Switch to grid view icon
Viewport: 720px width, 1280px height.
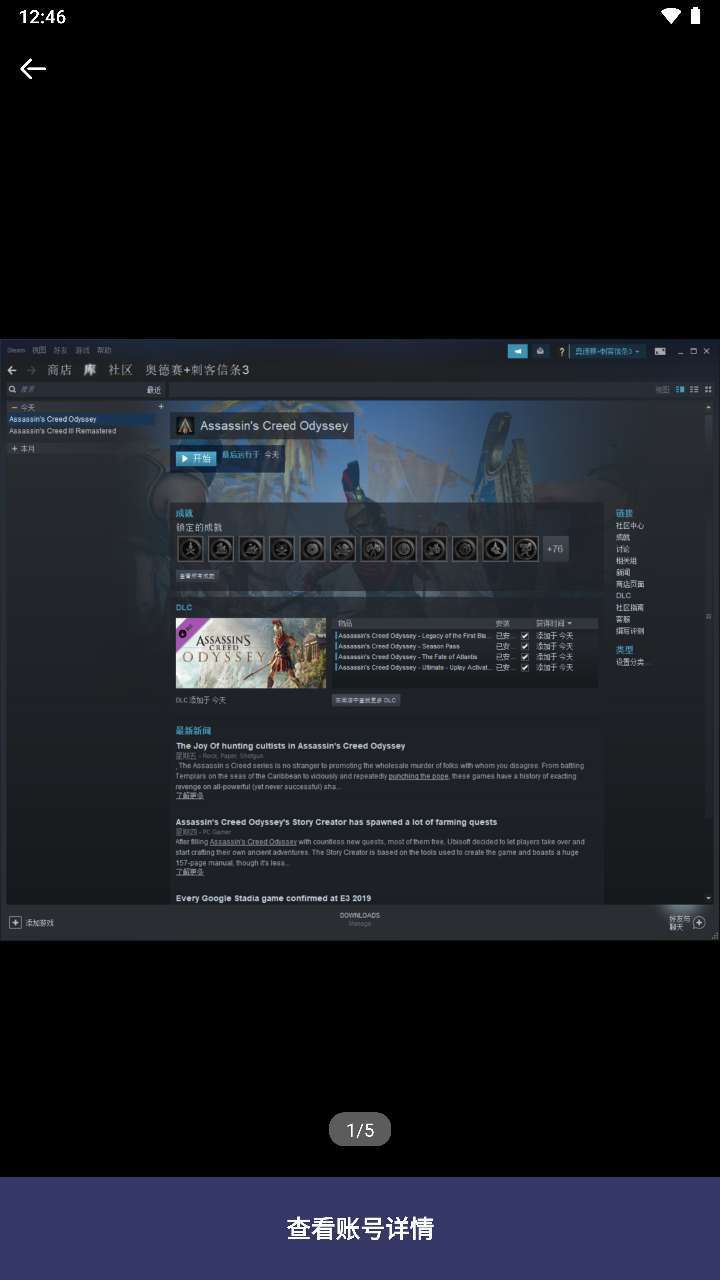(708, 389)
